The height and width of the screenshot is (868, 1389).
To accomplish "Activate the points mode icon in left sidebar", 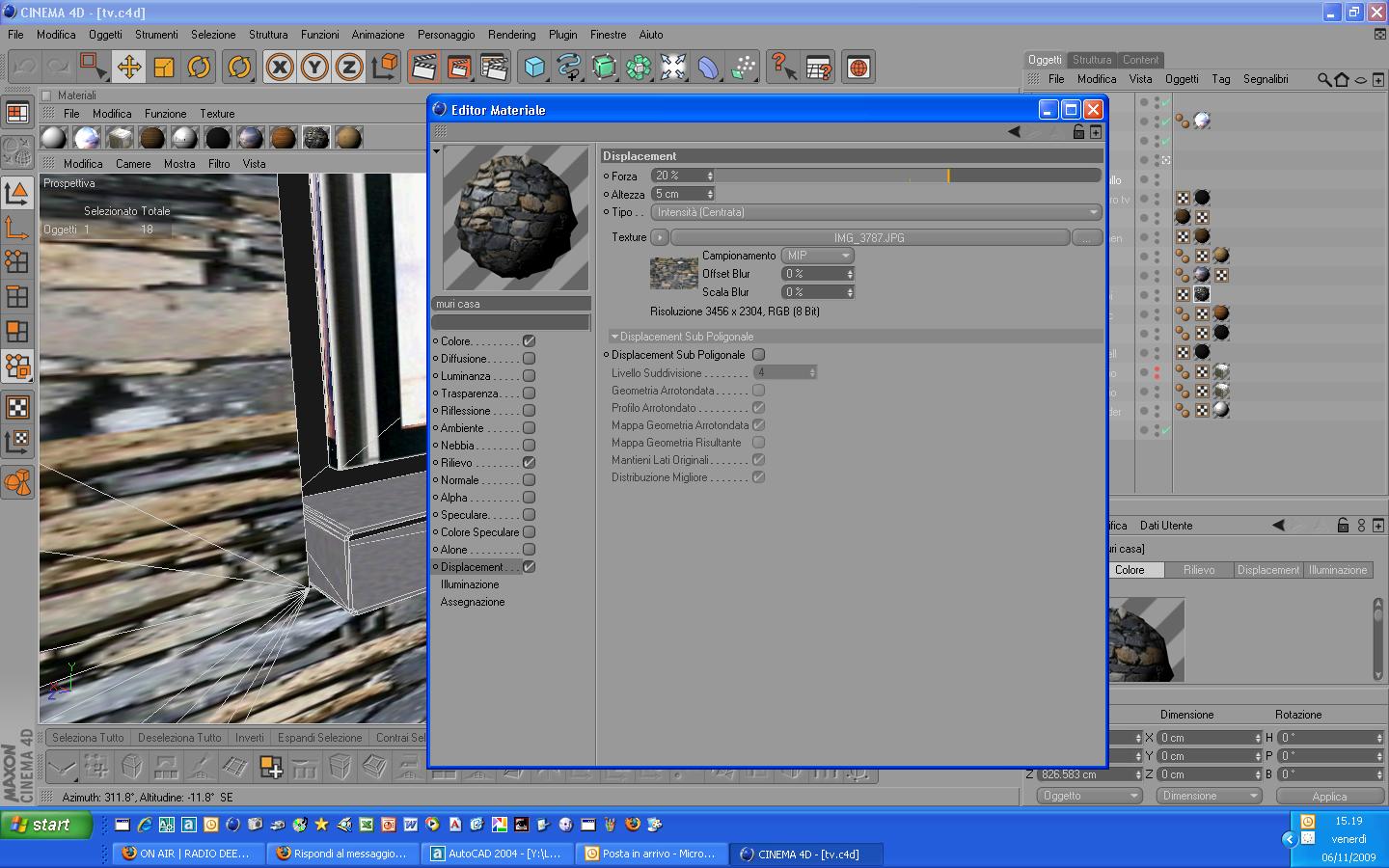I will [17, 261].
